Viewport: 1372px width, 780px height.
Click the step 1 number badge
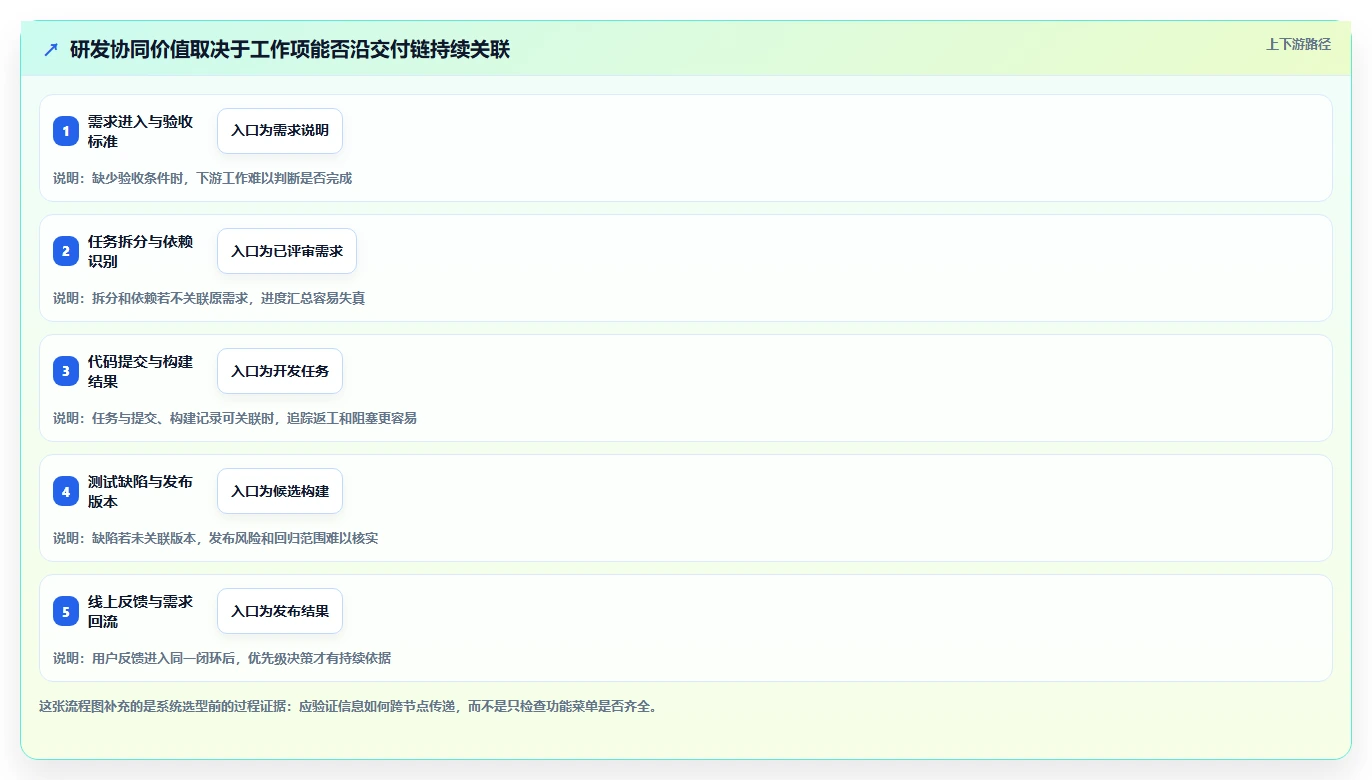point(66,131)
